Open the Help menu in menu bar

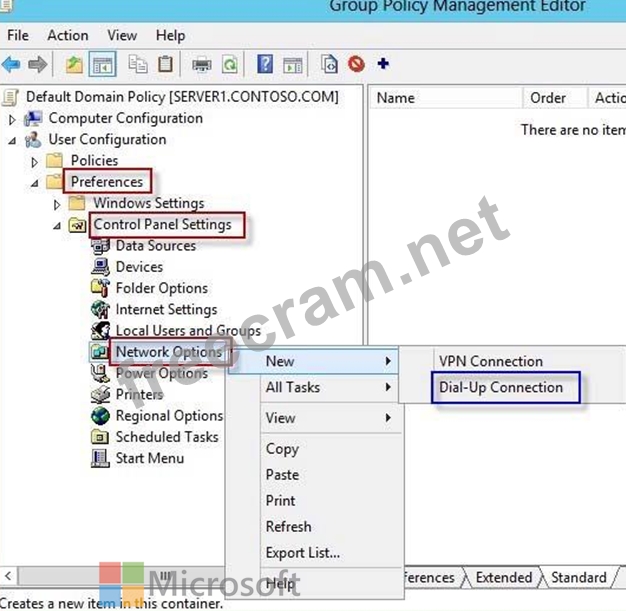[x=170, y=36]
